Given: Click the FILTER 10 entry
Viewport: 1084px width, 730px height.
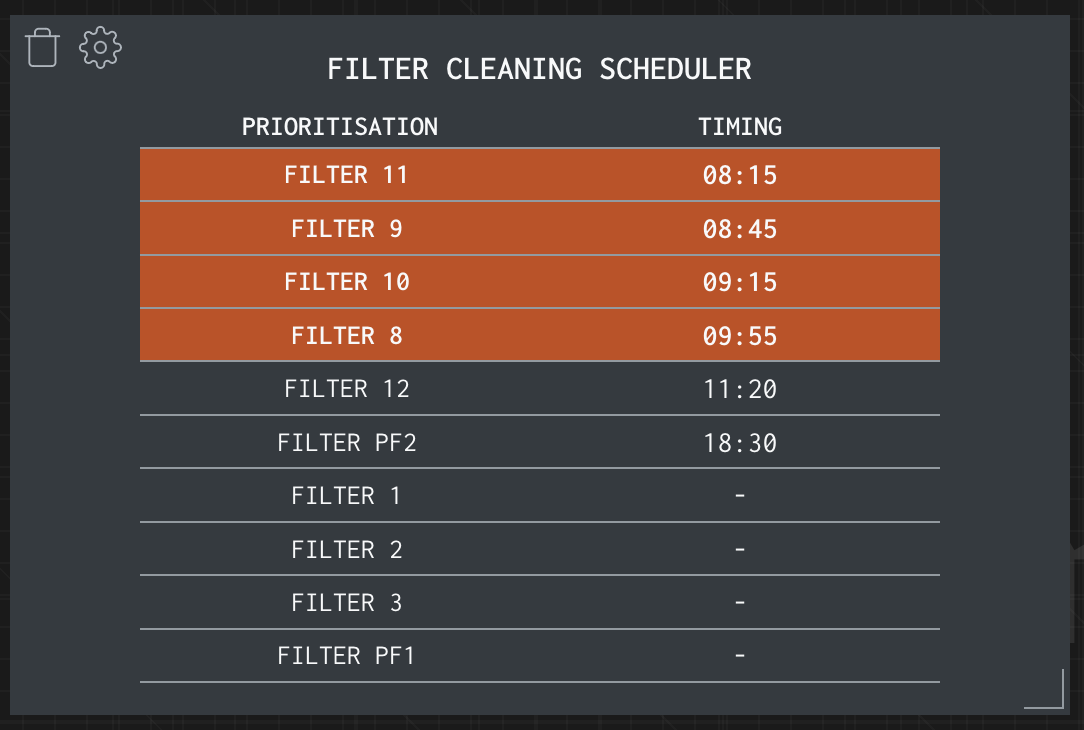Looking at the screenshot, I should 540,282.
